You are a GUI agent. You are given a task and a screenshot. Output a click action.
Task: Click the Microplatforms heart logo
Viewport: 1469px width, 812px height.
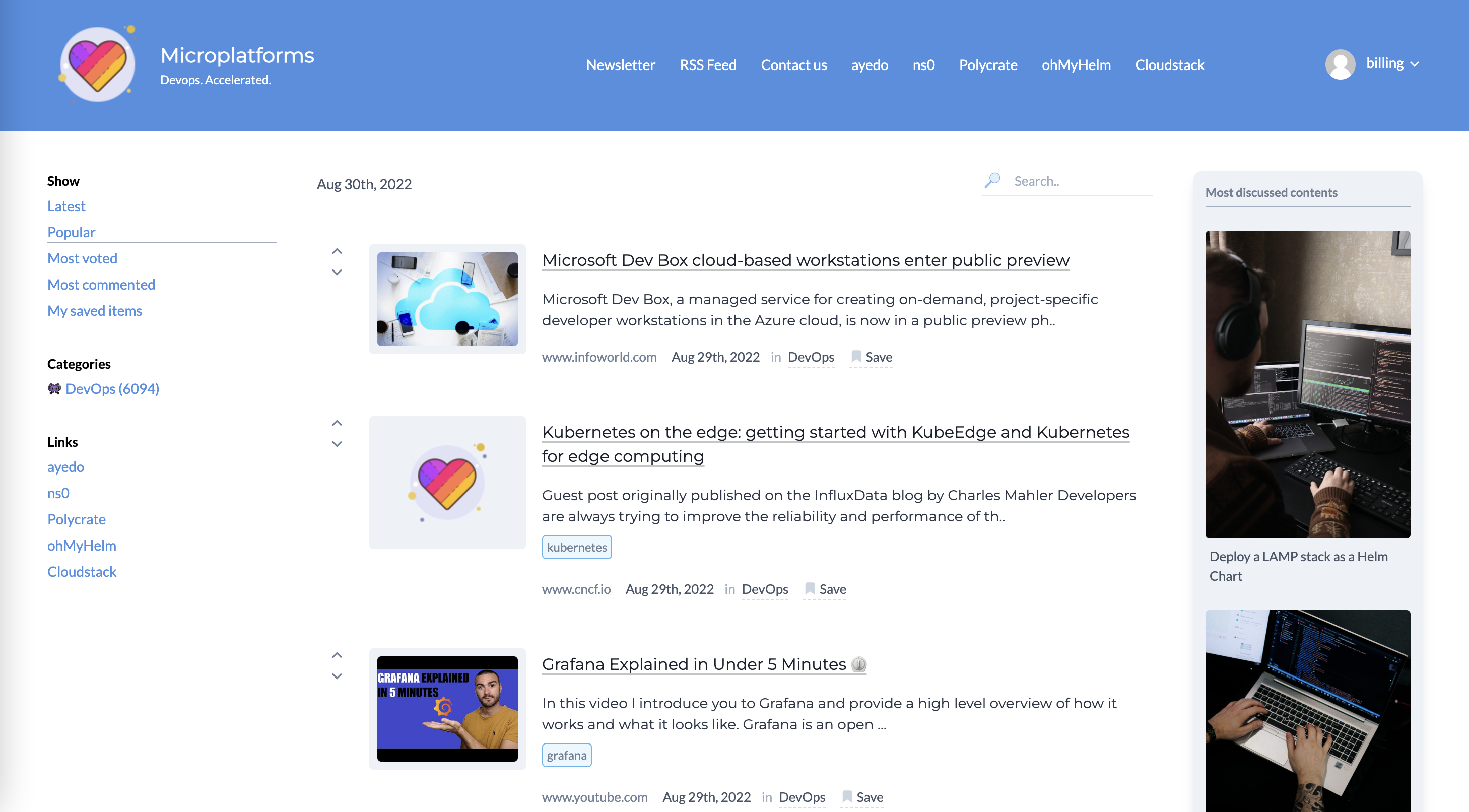(98, 64)
